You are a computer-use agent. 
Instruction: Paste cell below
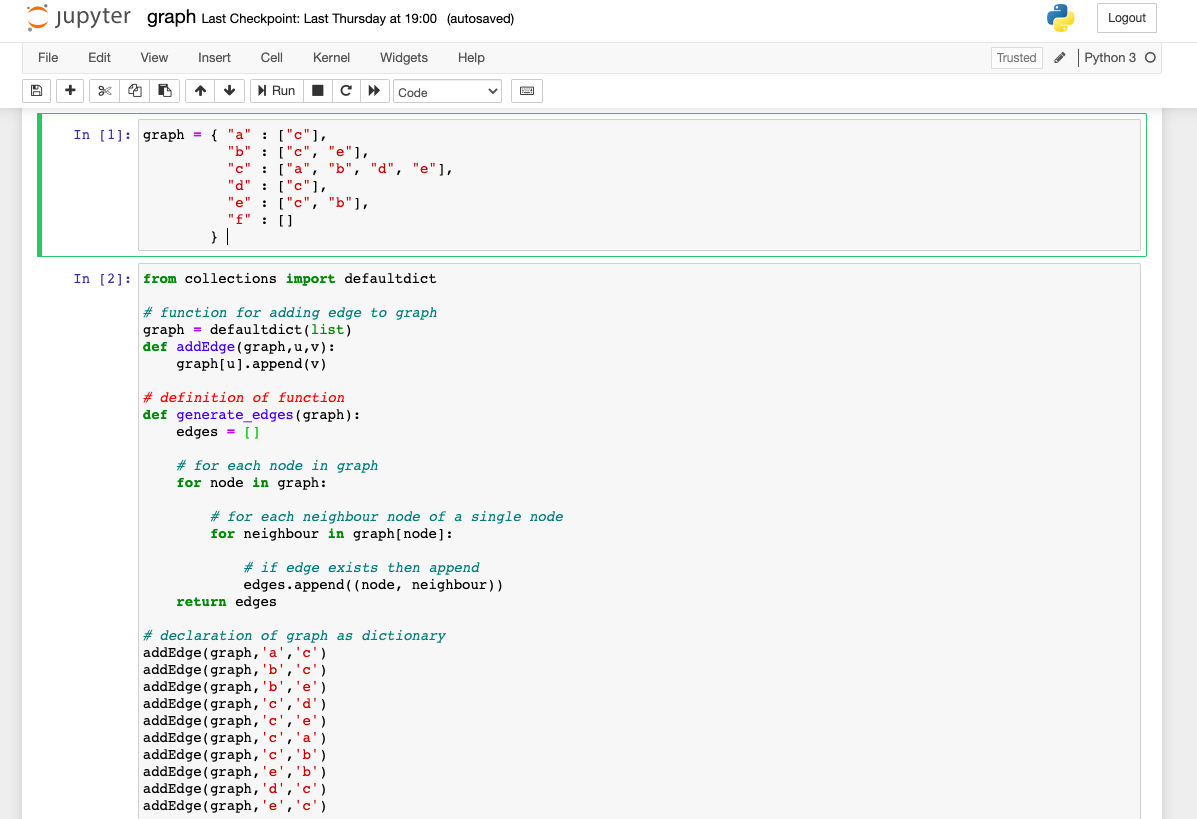coord(165,91)
